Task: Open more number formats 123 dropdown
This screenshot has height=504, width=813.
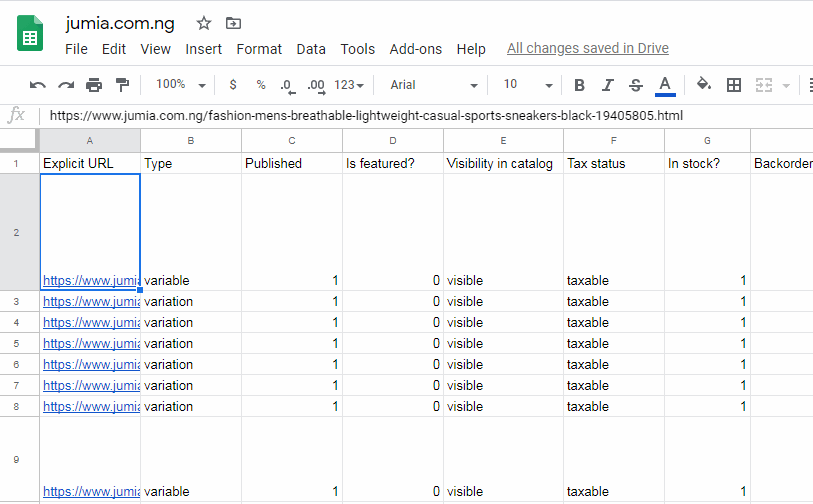Action: pyautogui.click(x=349, y=85)
